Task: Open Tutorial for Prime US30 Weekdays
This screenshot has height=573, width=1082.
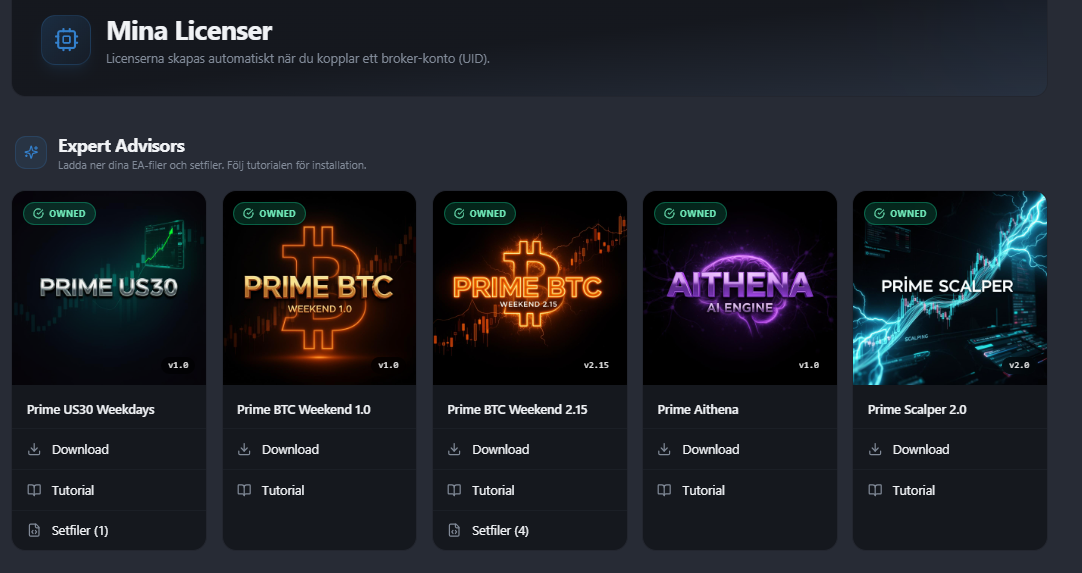Action: coord(109,490)
